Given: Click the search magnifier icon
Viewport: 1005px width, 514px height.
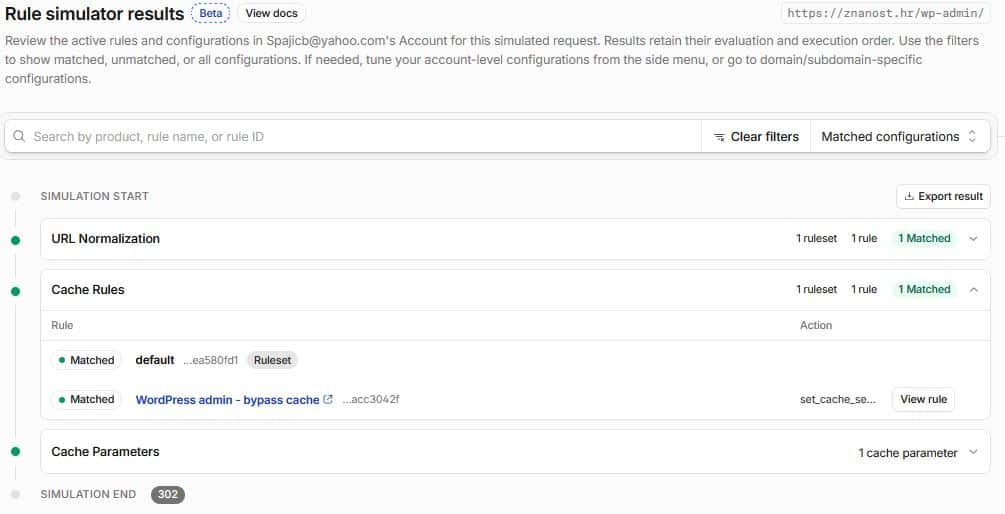Looking at the screenshot, I should [x=19, y=137].
